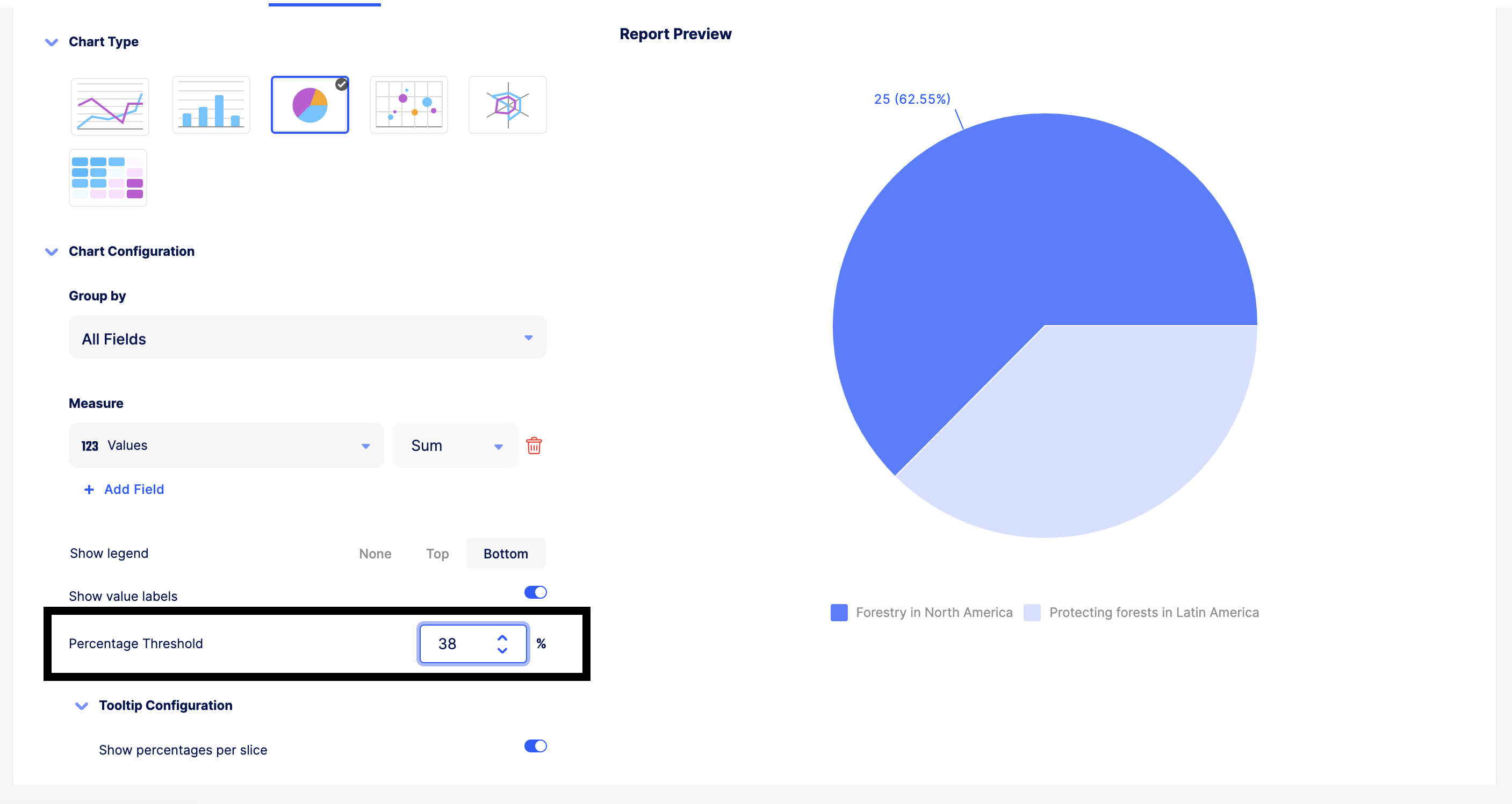1512x804 pixels.
Task: Open the Sum aggregation dropdown
Action: (x=456, y=446)
